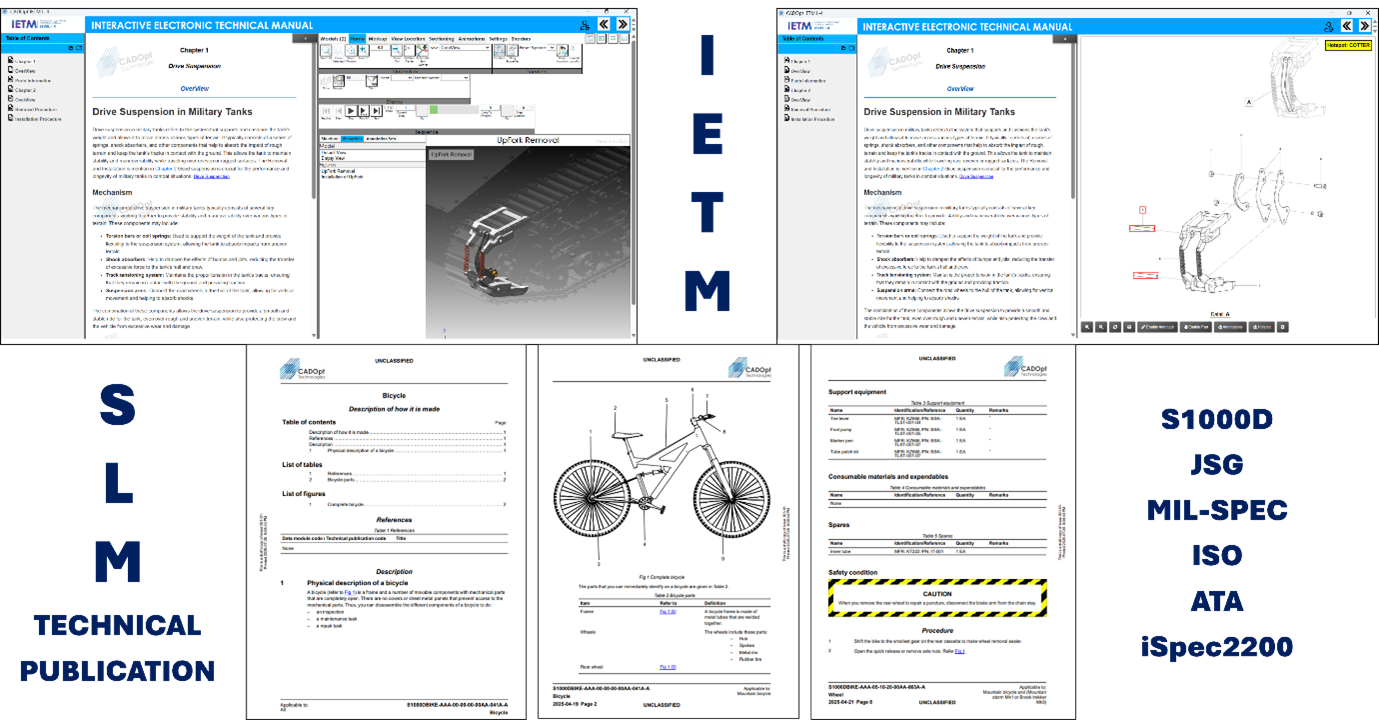Viewport: 1379px width, 720px height.
Task: Click the reset view icon in the dark model toolbar
Action: [1115, 327]
